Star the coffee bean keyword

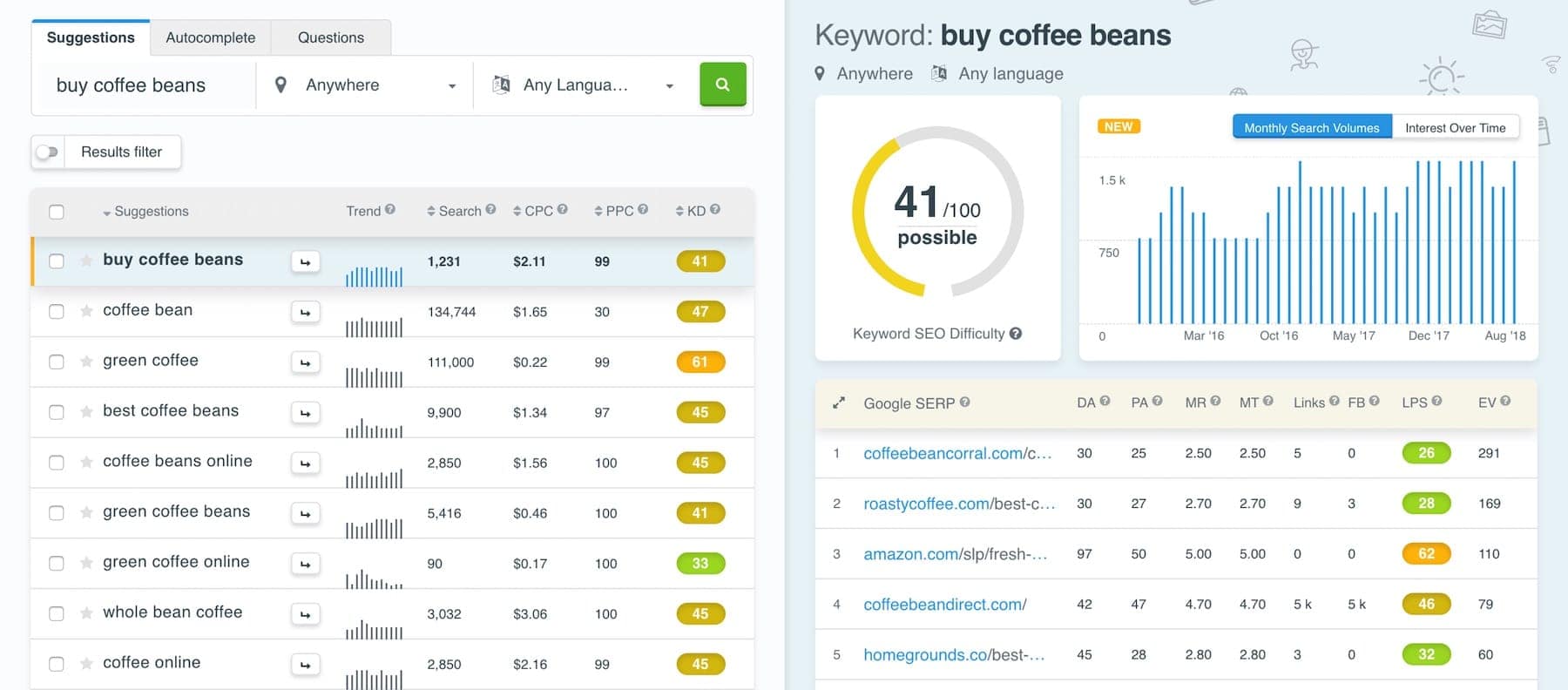[86, 311]
